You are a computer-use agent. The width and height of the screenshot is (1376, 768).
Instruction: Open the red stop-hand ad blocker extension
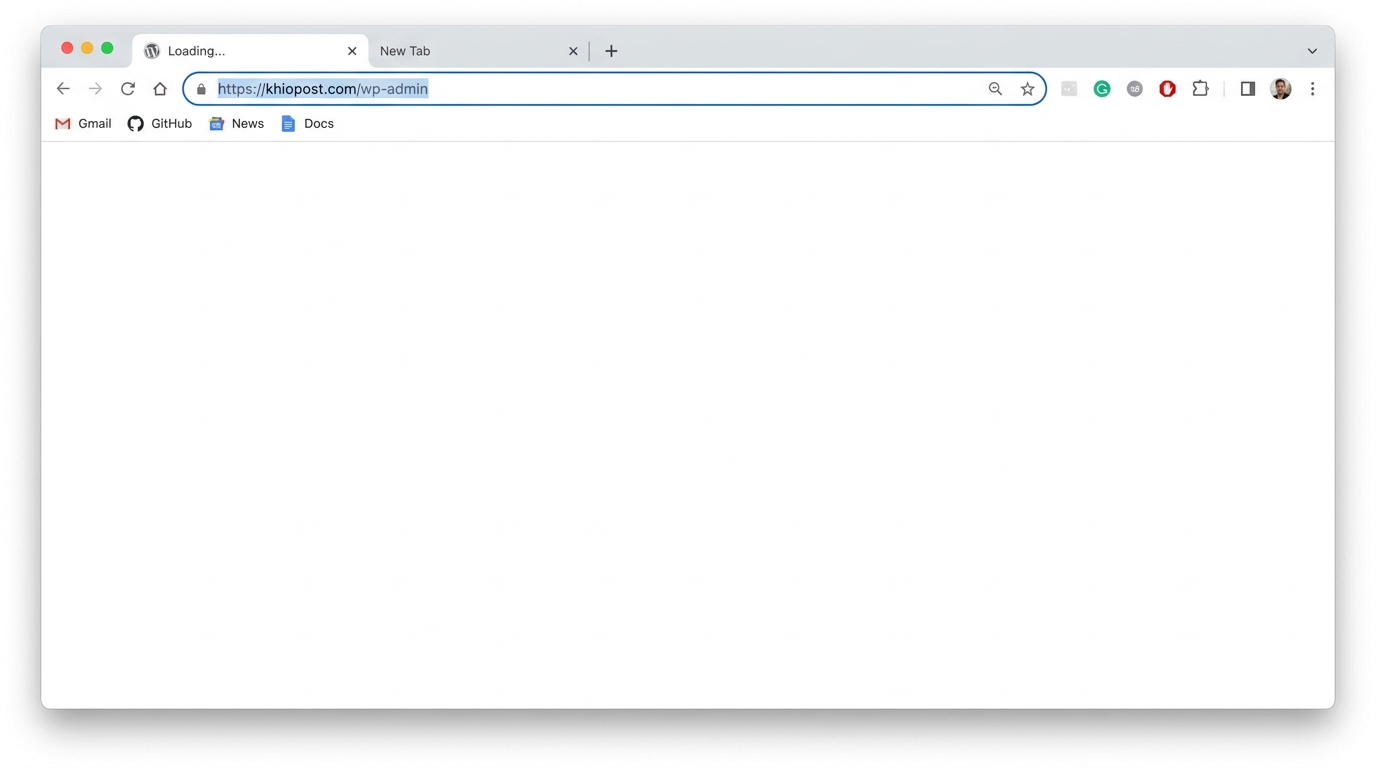click(x=1167, y=89)
